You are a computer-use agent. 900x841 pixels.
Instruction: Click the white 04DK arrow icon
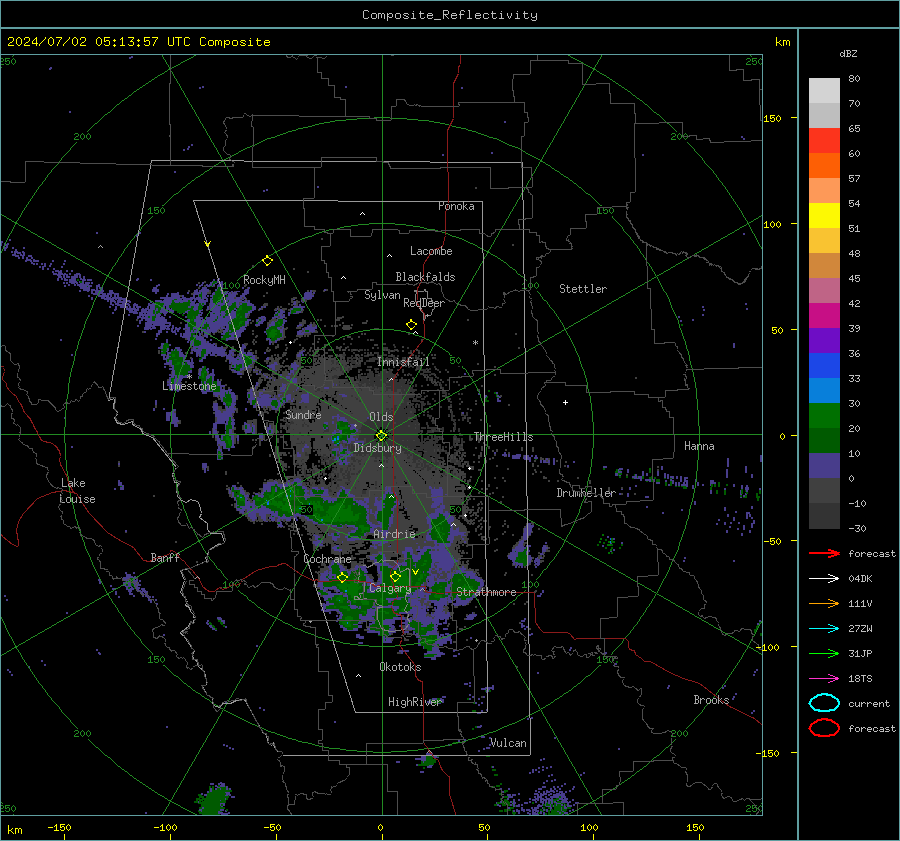(824, 578)
